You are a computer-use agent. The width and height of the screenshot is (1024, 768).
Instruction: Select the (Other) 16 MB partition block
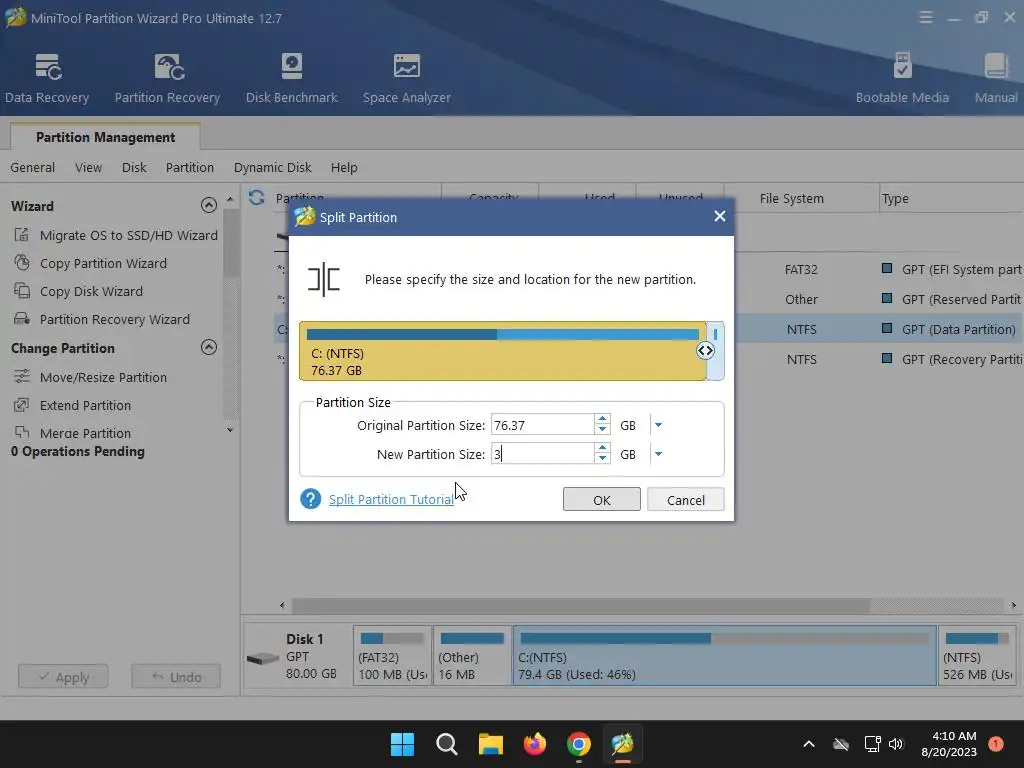click(472, 656)
